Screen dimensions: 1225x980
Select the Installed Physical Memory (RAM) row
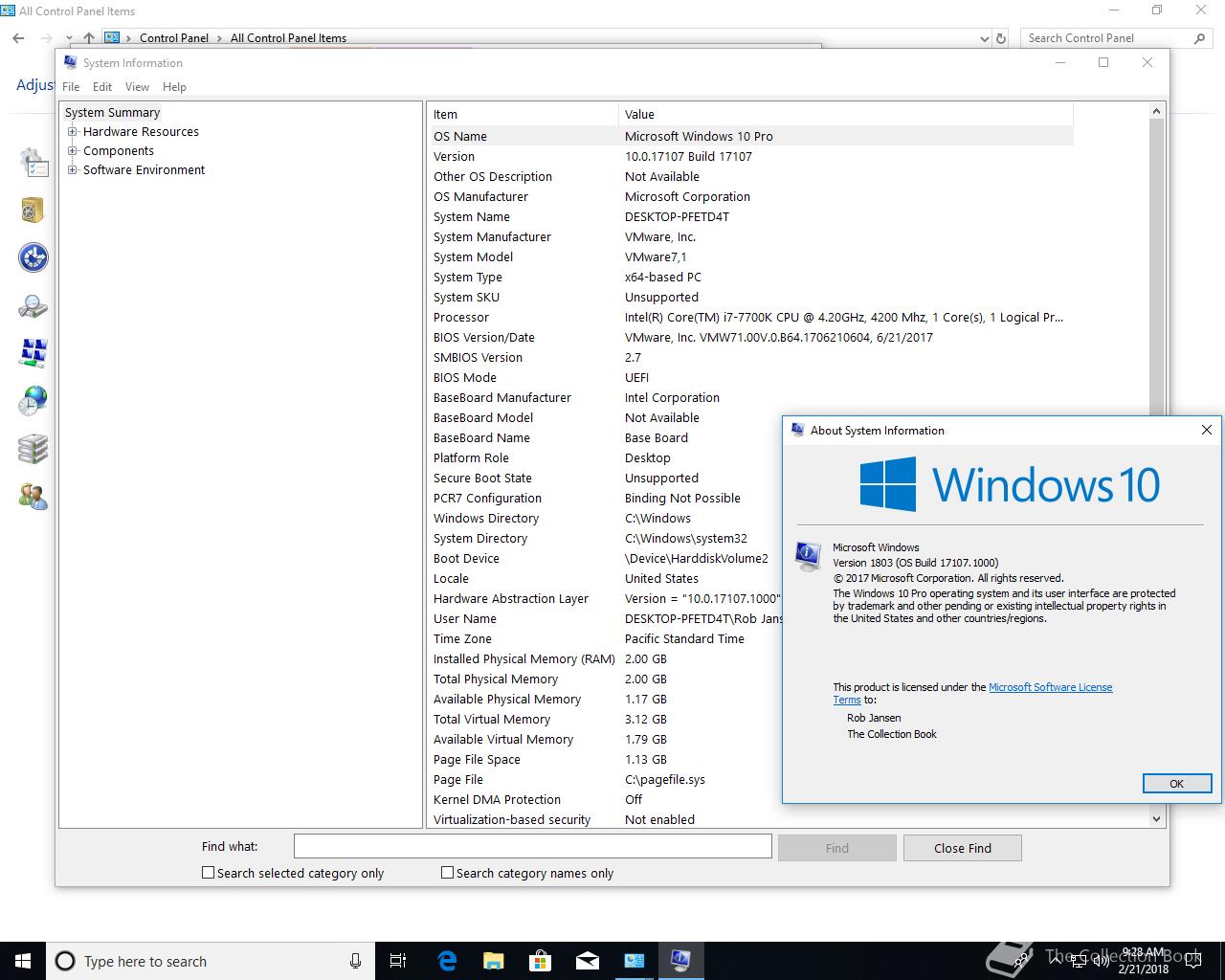click(x=606, y=658)
